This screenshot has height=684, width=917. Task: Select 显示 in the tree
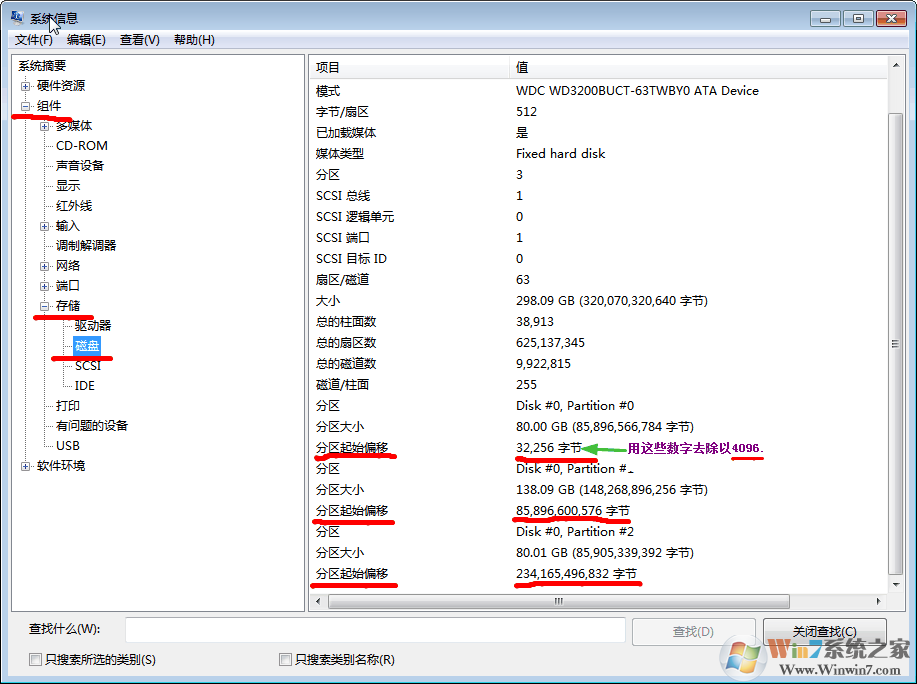coord(68,186)
